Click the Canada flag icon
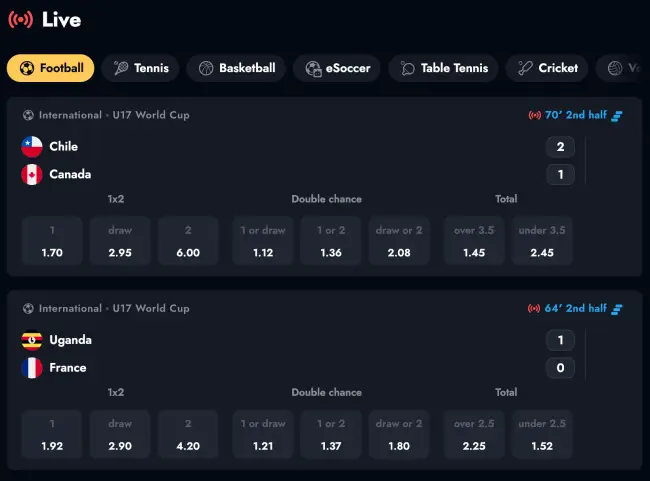650x481 pixels. [x=32, y=175]
